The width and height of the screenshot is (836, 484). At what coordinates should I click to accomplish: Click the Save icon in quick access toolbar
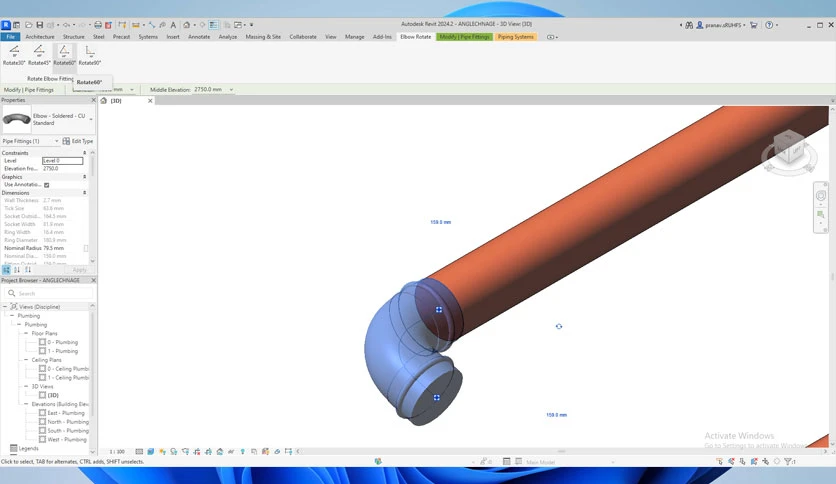39,25
